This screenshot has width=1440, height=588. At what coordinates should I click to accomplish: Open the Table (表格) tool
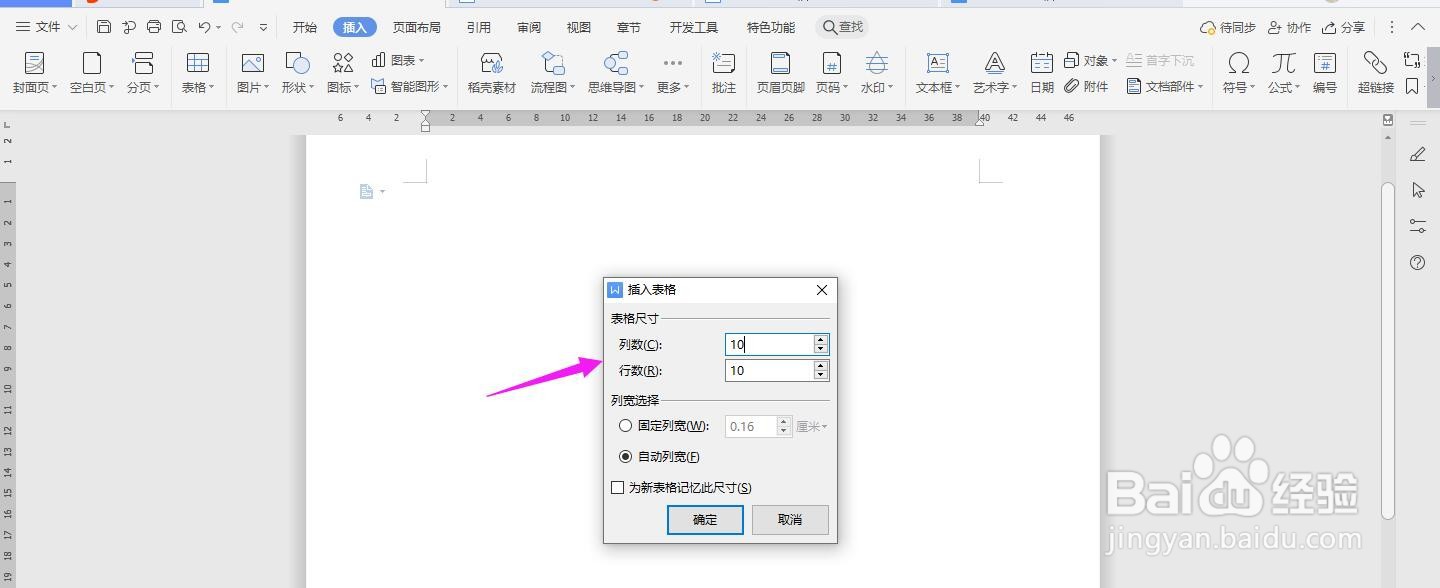click(198, 73)
